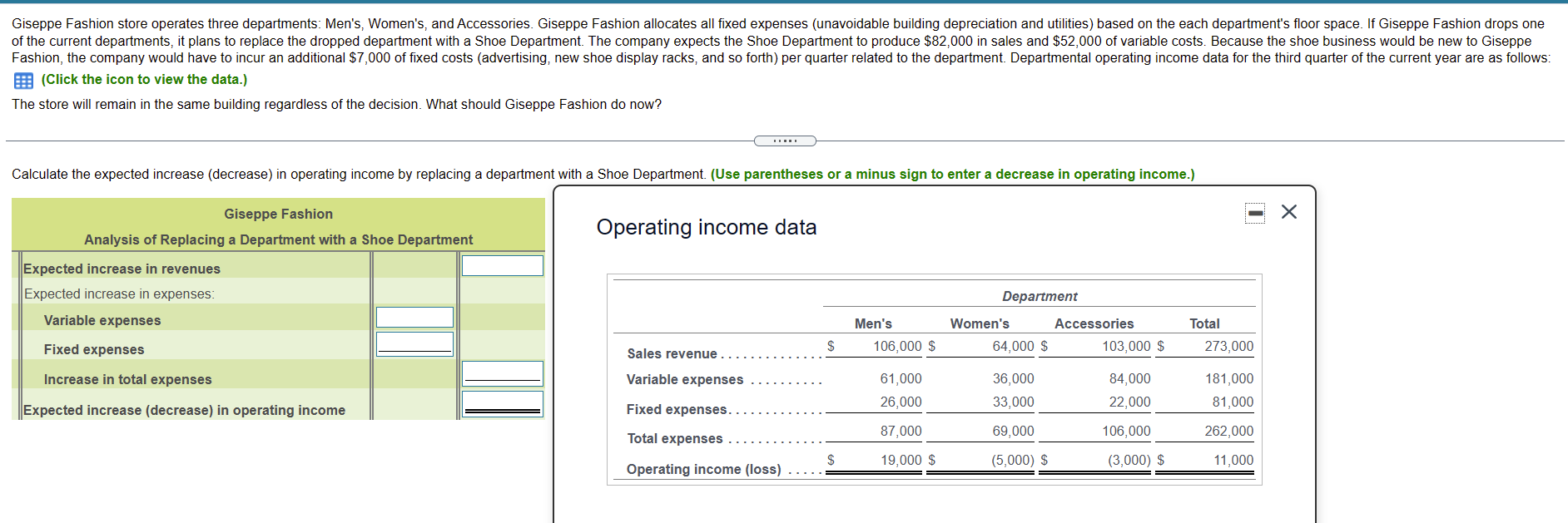Click the 'Giseppe Fashion' worksheet title

point(278,214)
